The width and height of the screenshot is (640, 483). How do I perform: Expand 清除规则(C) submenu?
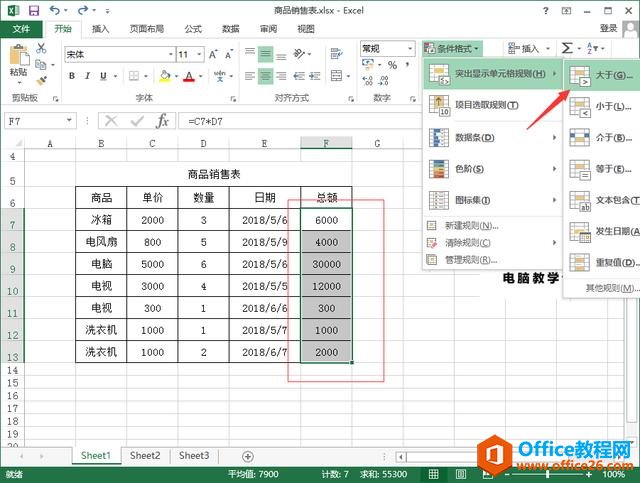tap(493, 243)
